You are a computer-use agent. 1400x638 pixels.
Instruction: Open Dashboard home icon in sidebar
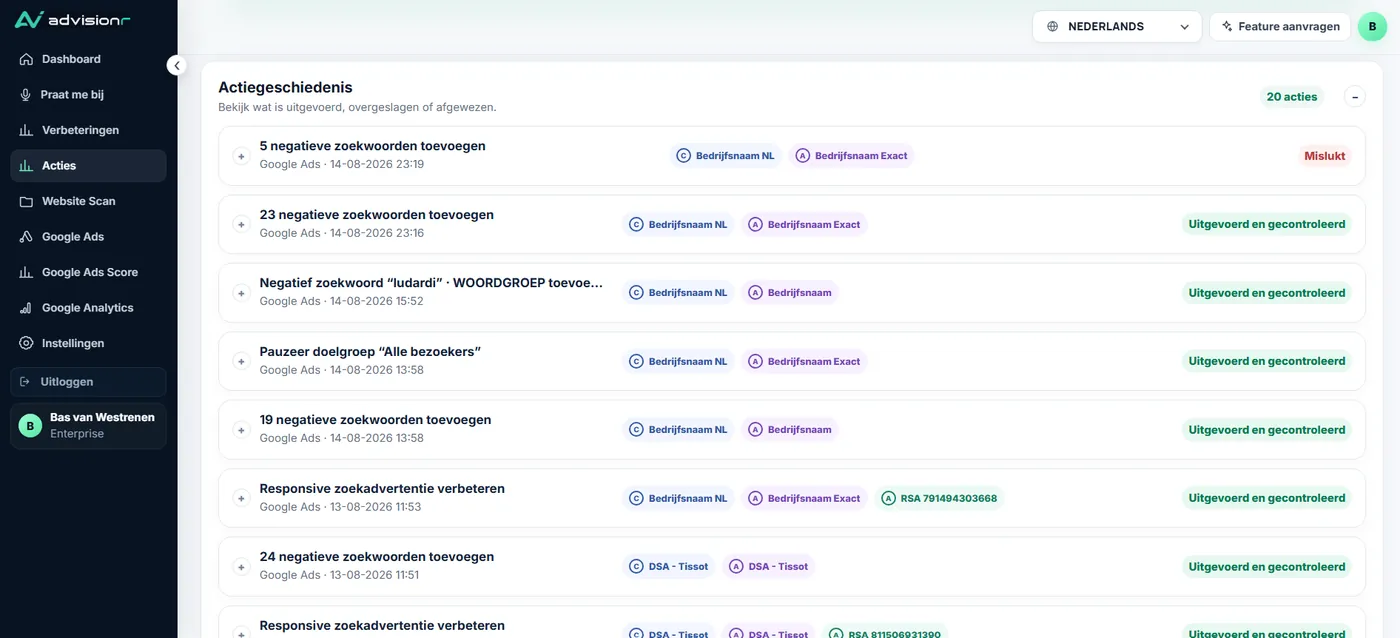point(26,59)
